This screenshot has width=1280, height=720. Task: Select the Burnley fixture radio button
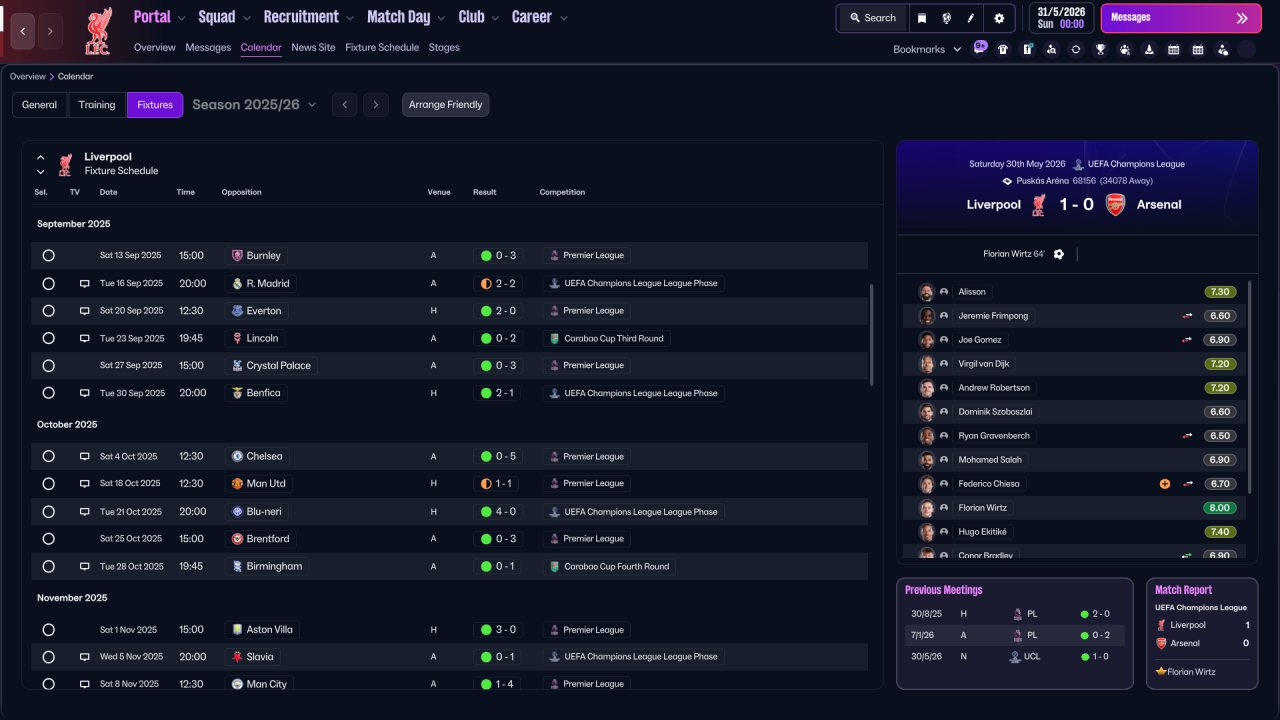(x=48, y=255)
